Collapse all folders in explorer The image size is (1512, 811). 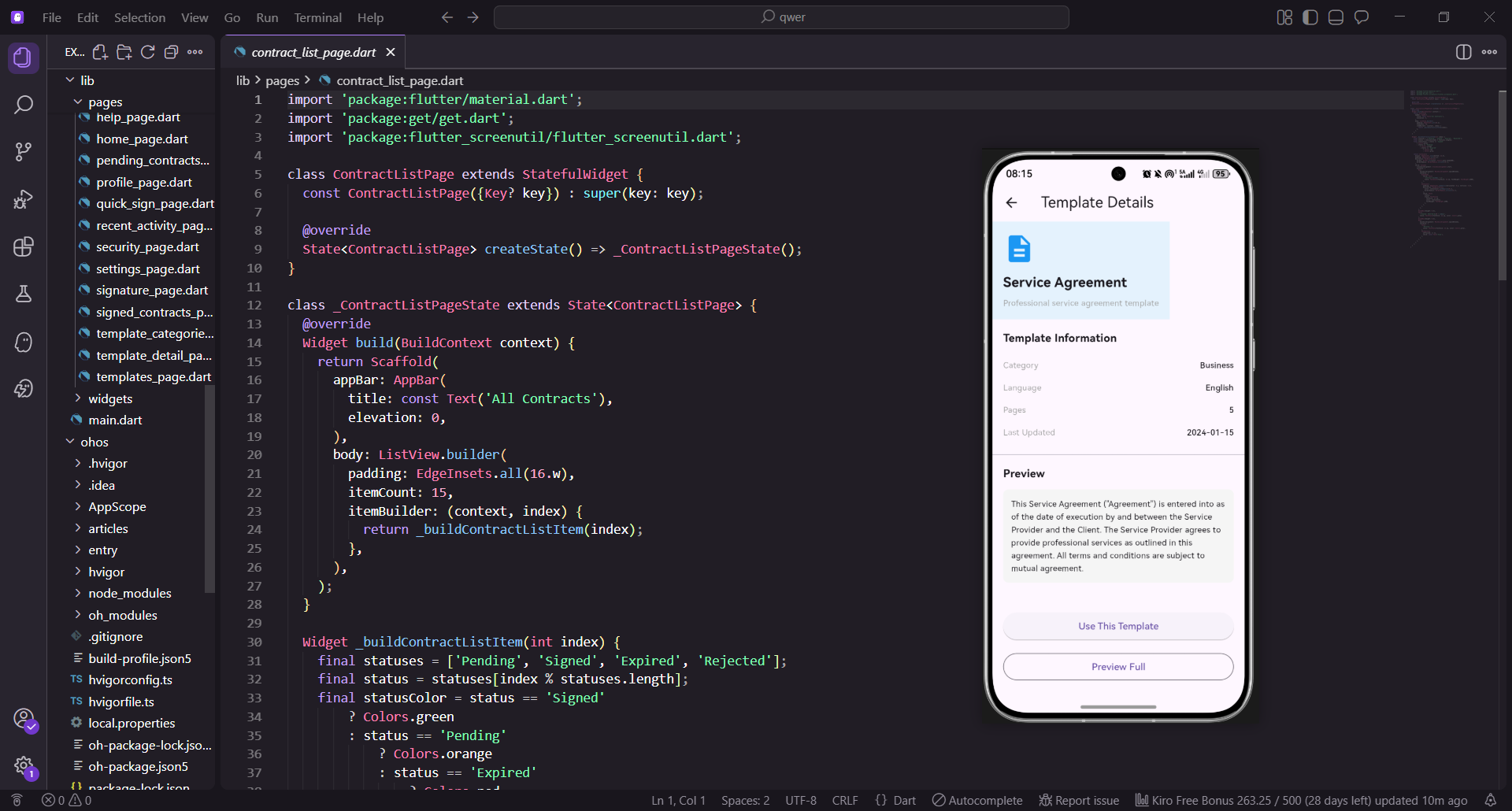click(x=171, y=52)
